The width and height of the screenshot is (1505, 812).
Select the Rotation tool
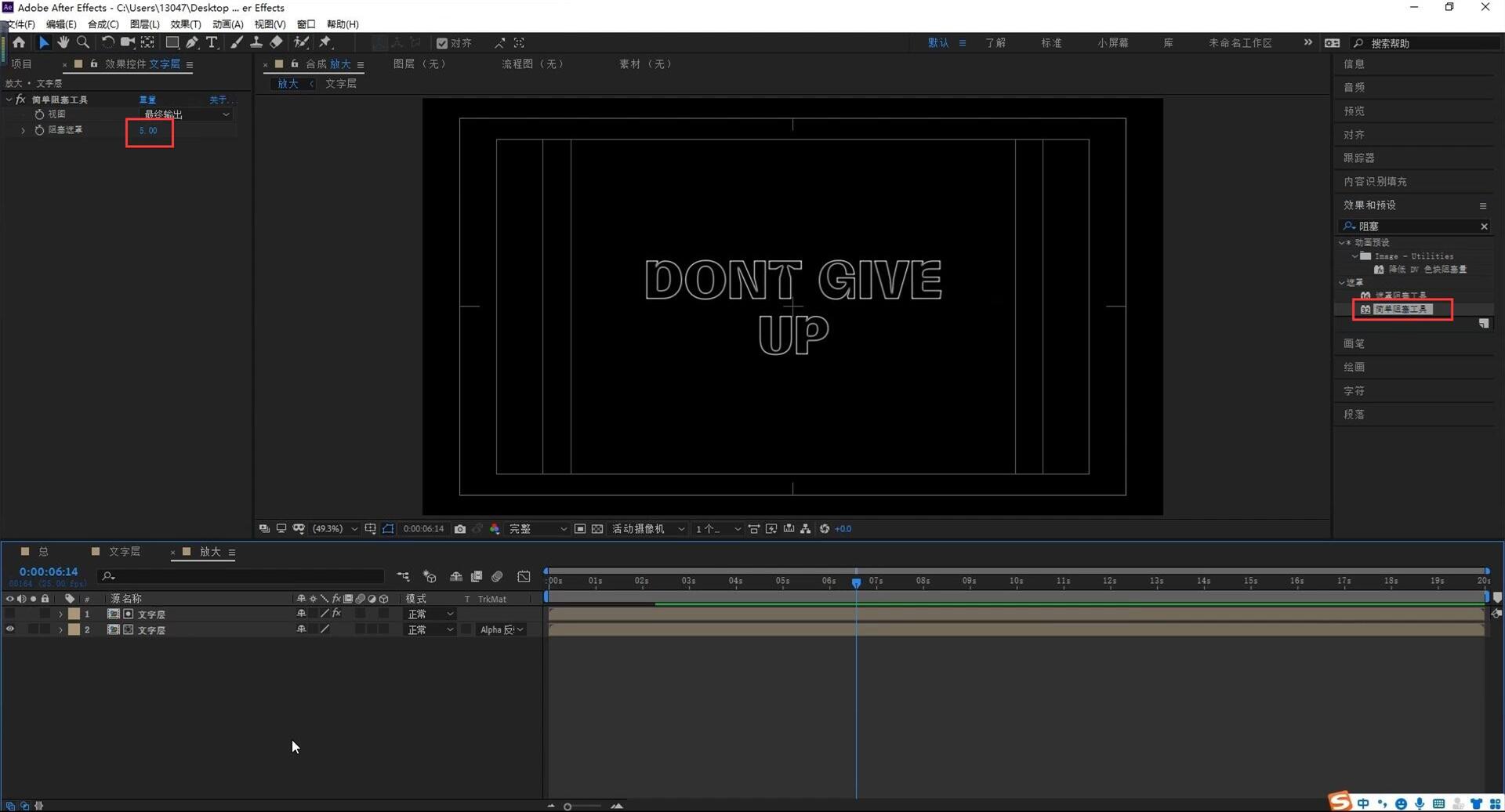(x=107, y=42)
